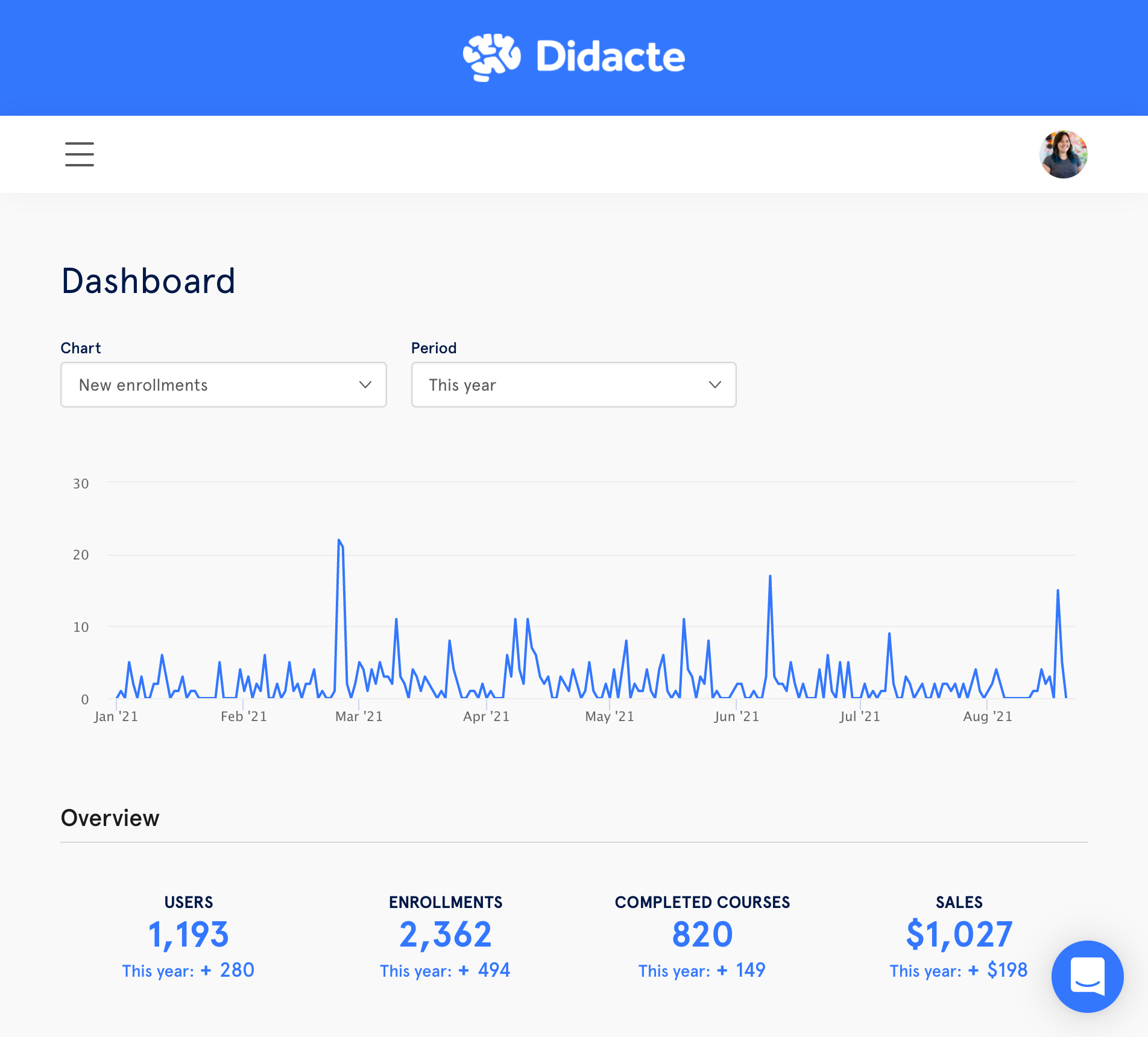The width and height of the screenshot is (1148, 1037).
Task: Expand the Chart dropdown showing New enrollments
Action: tap(224, 385)
